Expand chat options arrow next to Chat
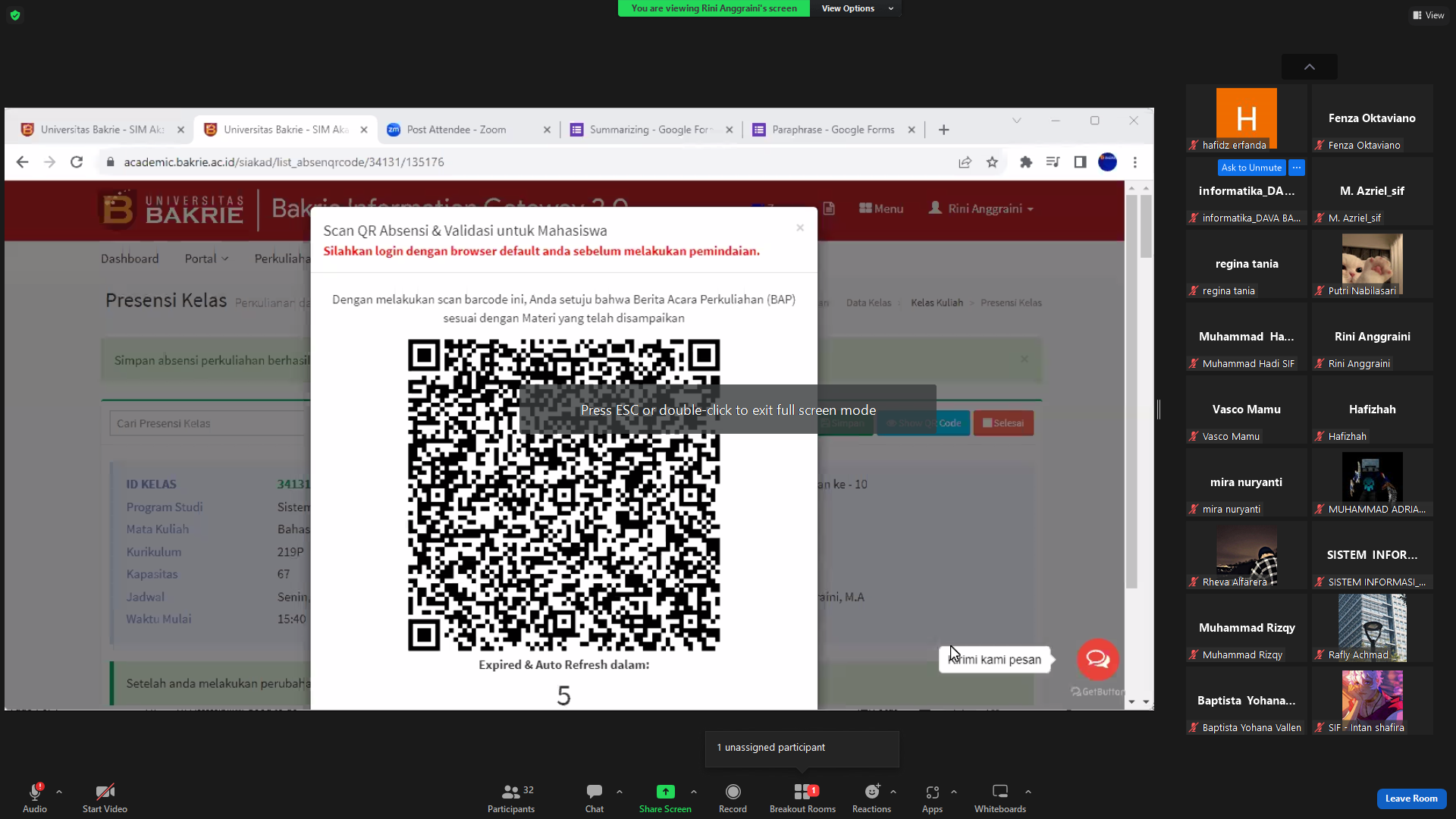Screen dimensions: 1456x819 click(620, 792)
